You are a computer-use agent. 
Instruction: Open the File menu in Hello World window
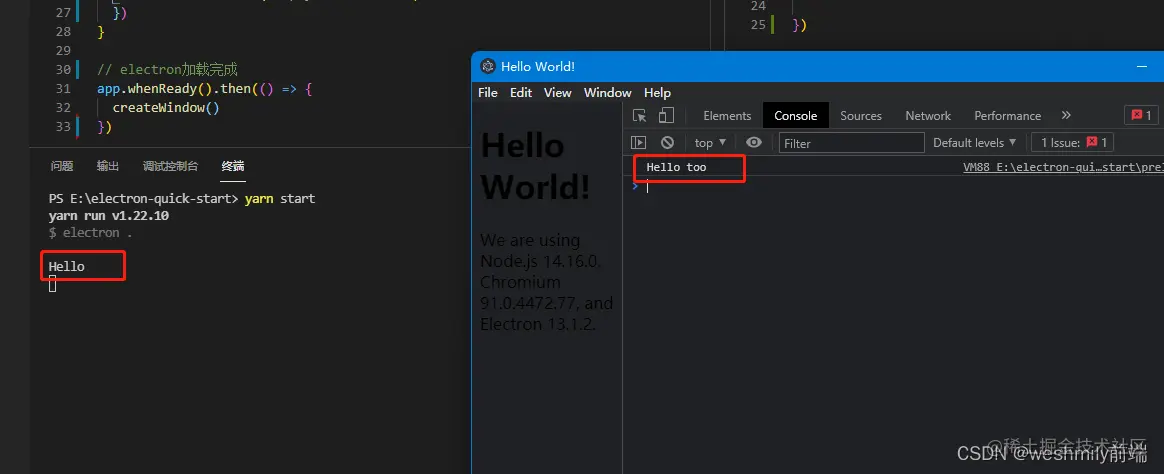pos(488,93)
